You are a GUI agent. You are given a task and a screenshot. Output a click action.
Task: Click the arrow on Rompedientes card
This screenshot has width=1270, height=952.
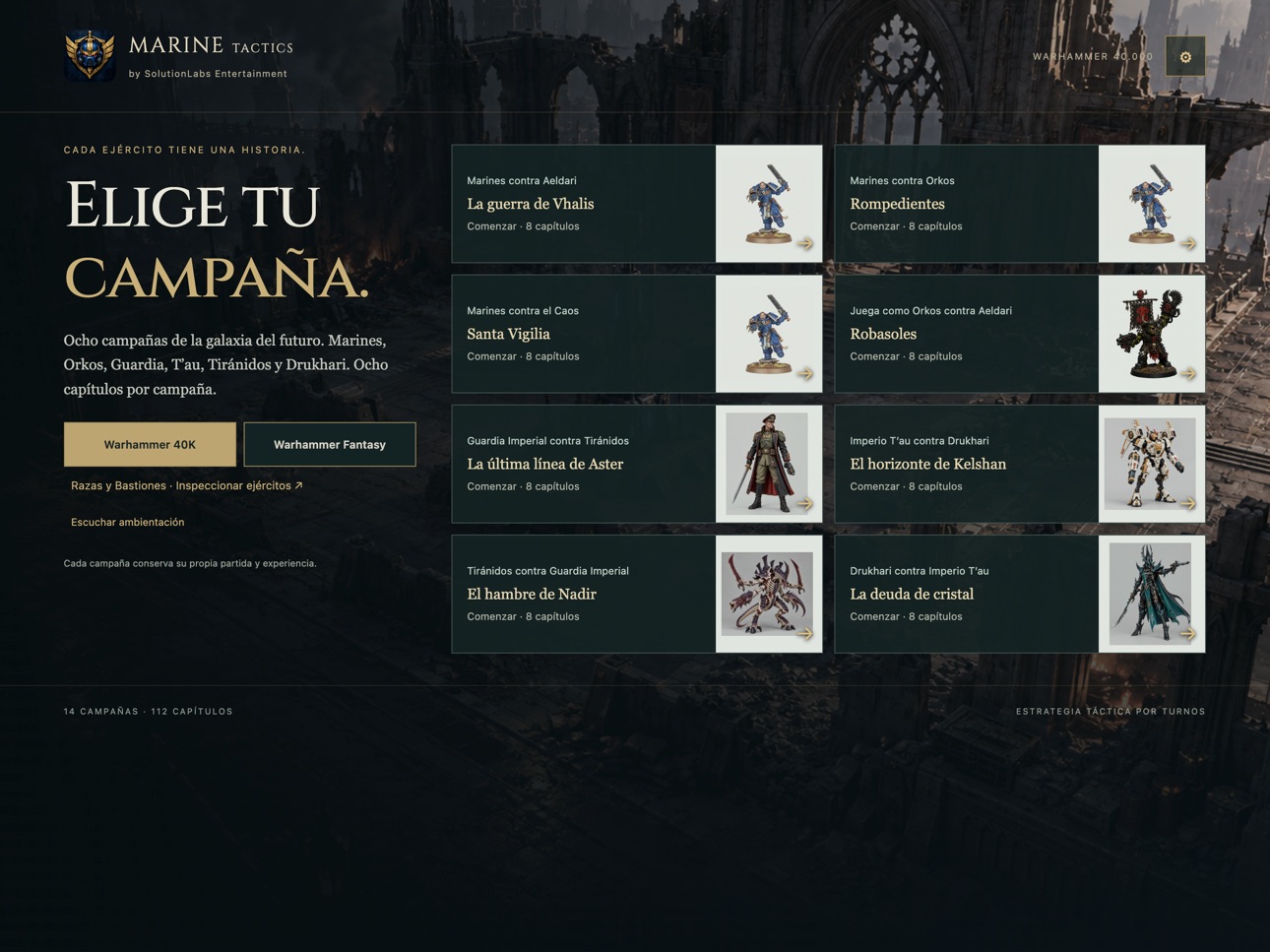1188,243
